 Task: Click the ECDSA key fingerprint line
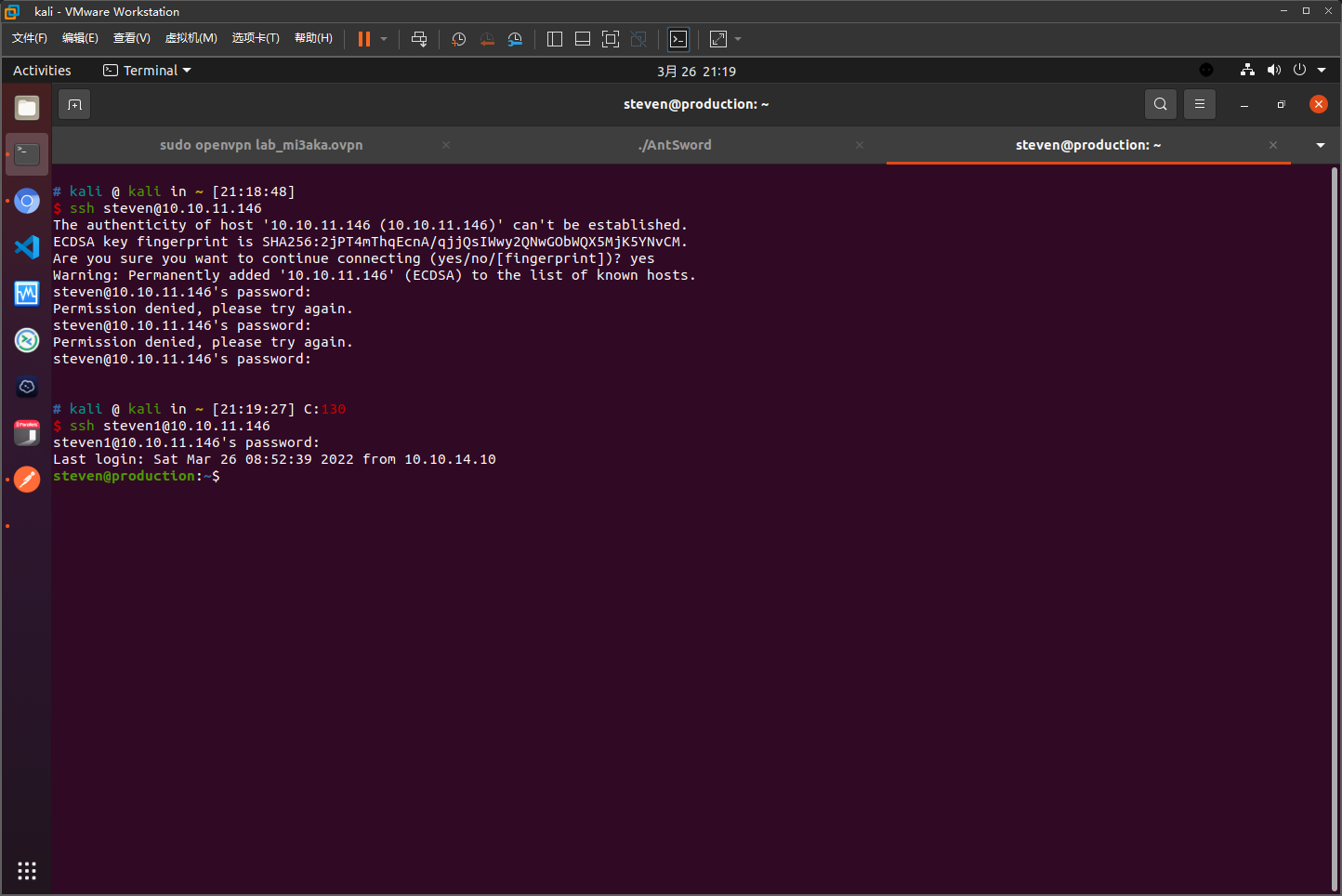(x=370, y=242)
